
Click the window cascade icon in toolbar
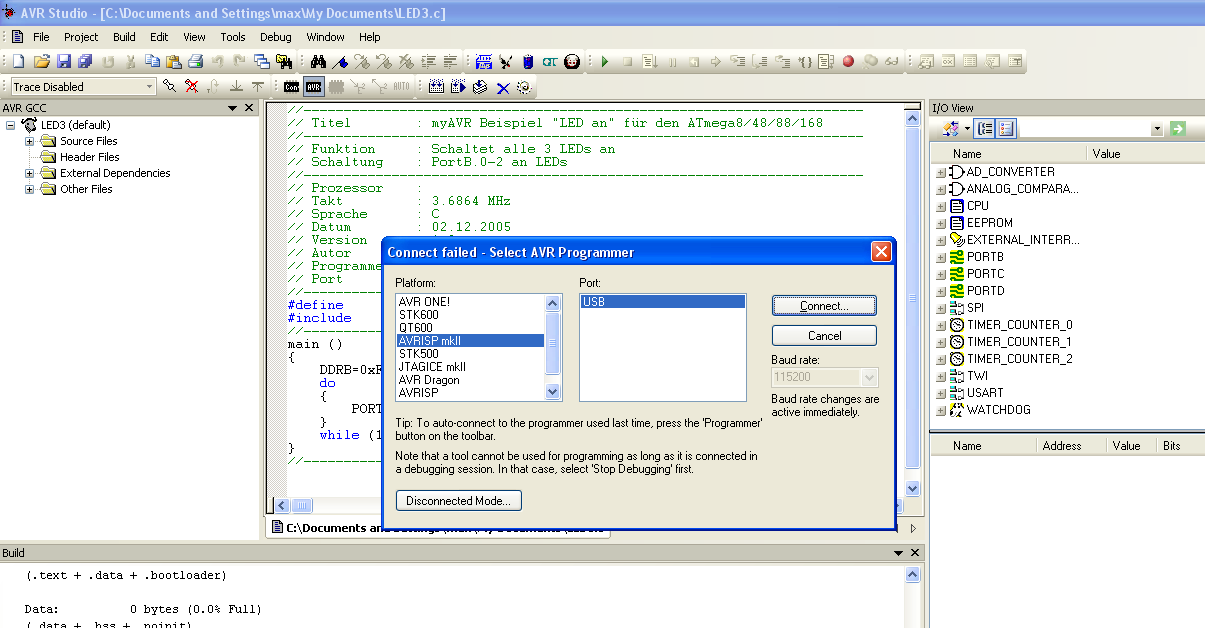[x=262, y=61]
